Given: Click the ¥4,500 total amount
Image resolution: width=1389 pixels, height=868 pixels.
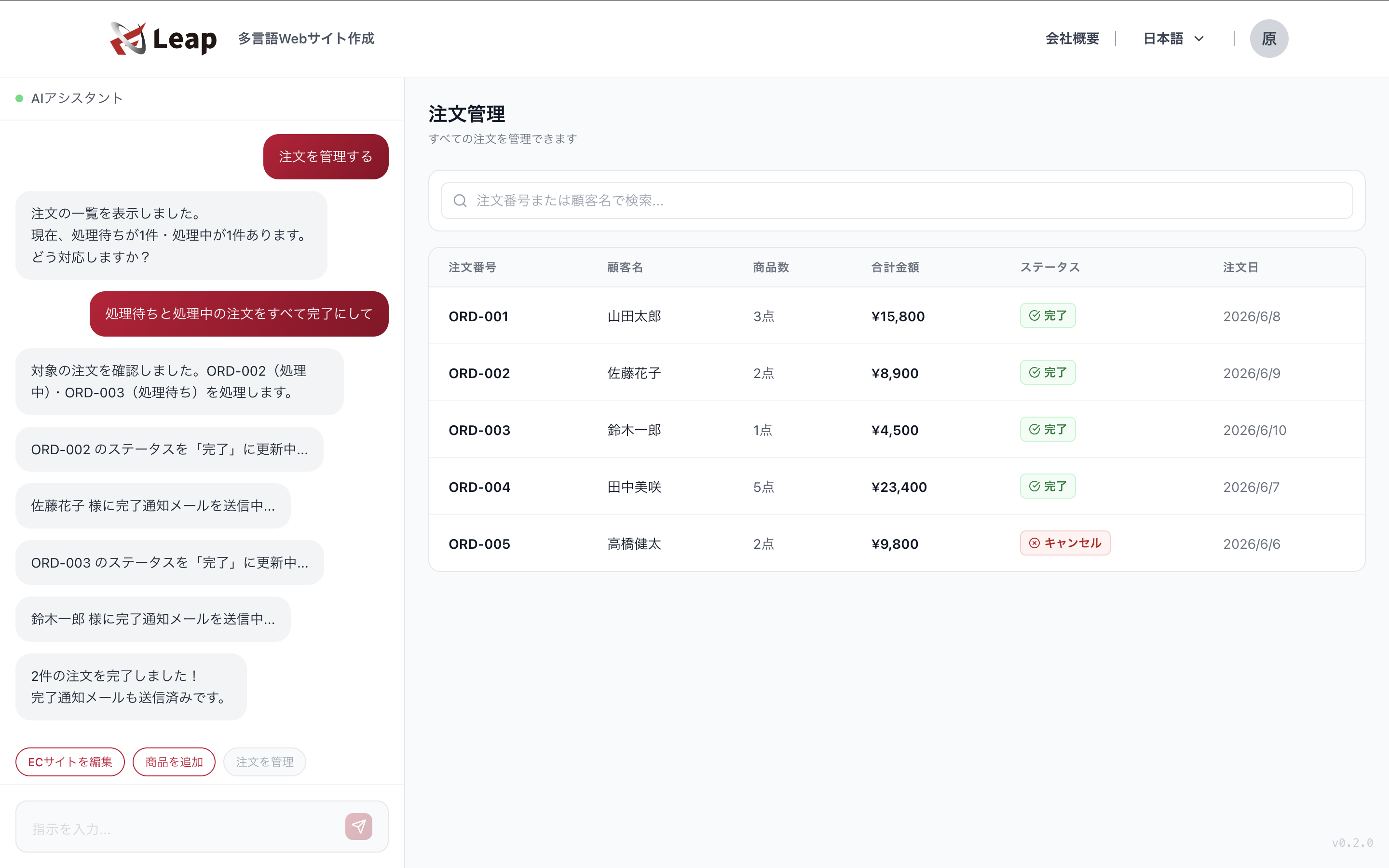Looking at the screenshot, I should (895, 430).
